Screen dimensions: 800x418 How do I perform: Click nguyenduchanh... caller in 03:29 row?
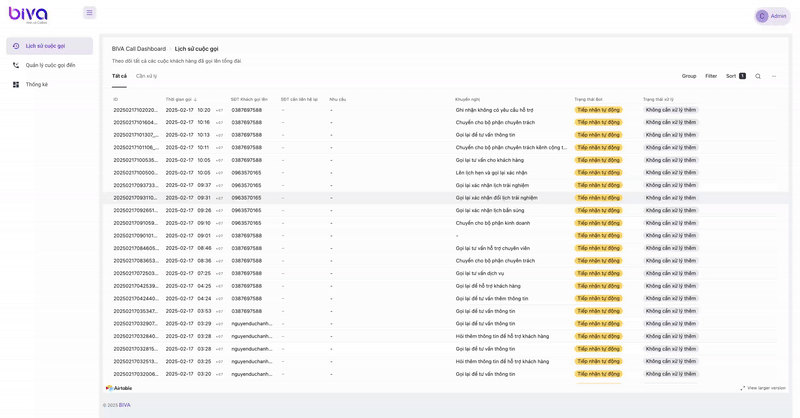pos(252,324)
